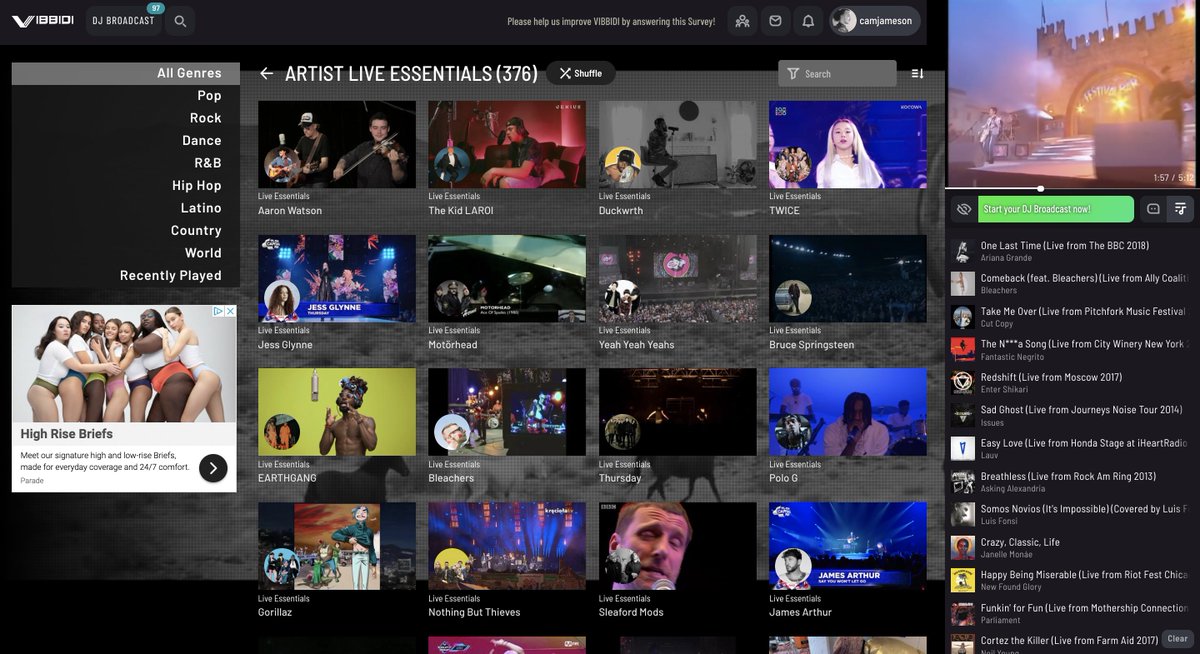Toggle the playlist queue icon
The image size is (1200, 654).
pyautogui.click(x=1181, y=209)
